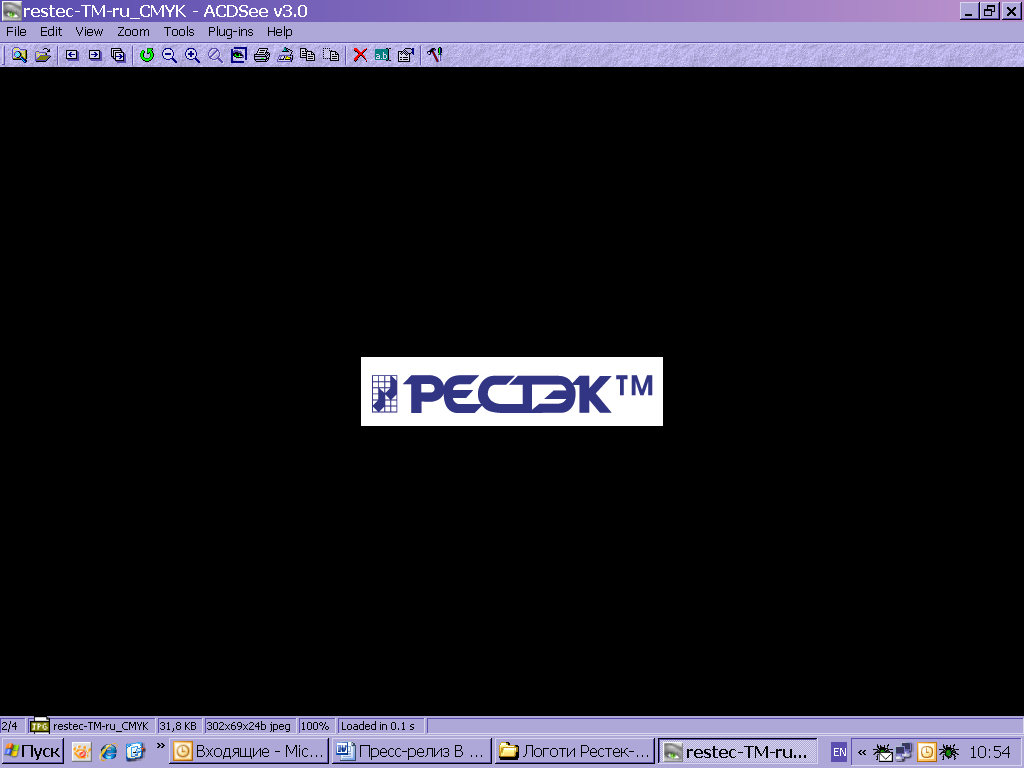
Task: Switch to Логоти Рестек folder window
Action: [x=575, y=752]
